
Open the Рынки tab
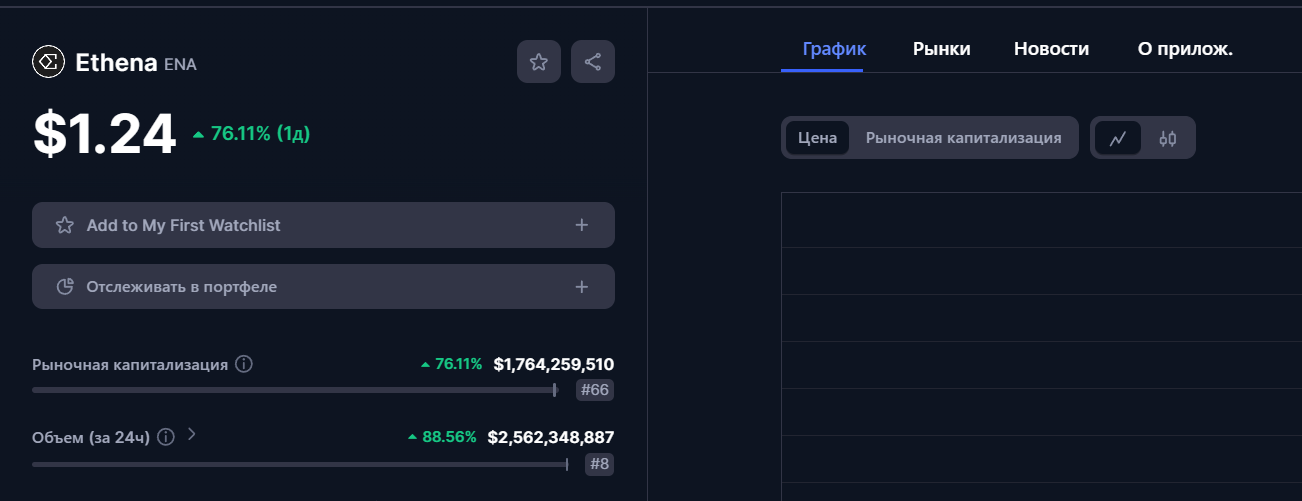click(x=942, y=49)
